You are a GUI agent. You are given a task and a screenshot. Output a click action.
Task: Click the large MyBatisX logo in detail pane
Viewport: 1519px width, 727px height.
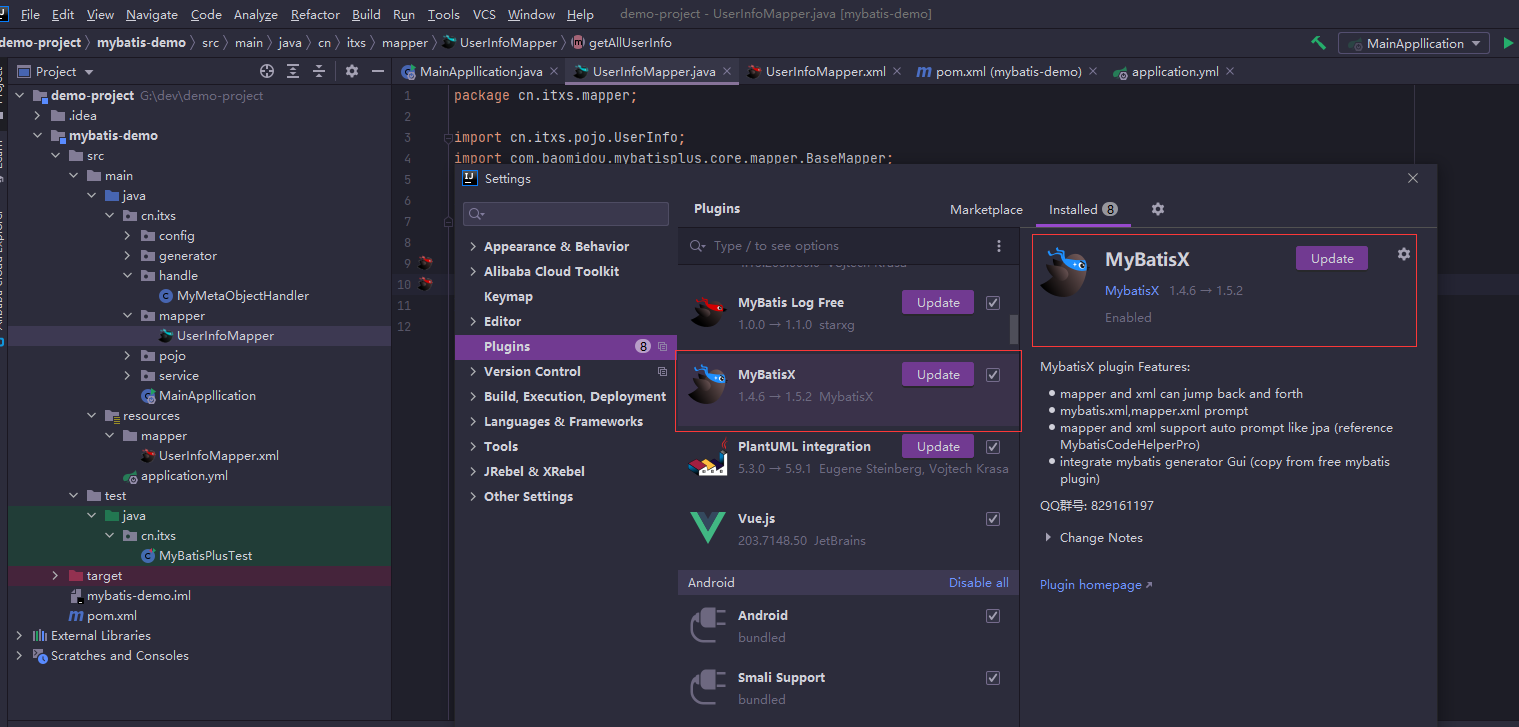[x=1064, y=271]
